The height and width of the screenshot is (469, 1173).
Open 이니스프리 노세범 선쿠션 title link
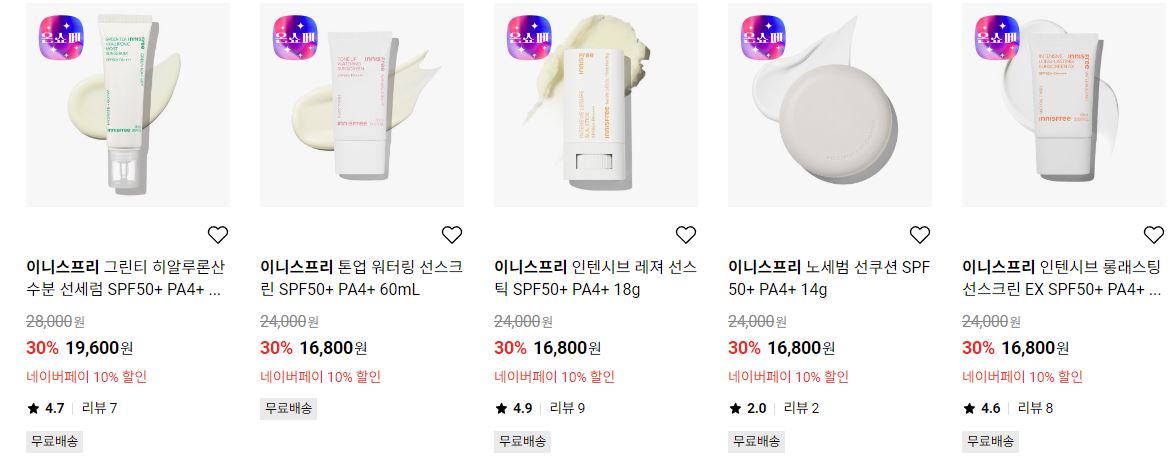[x=829, y=278]
